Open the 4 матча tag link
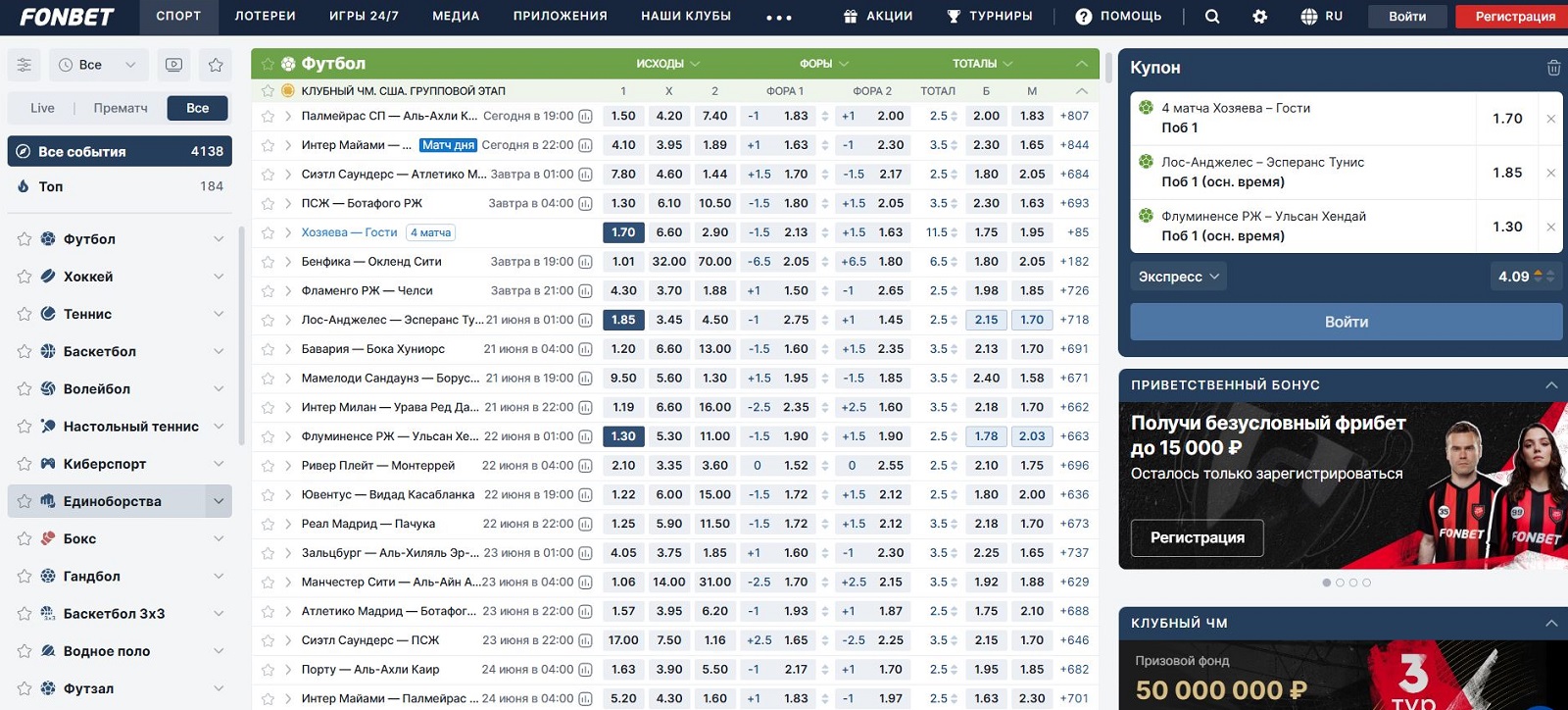 pos(431,232)
